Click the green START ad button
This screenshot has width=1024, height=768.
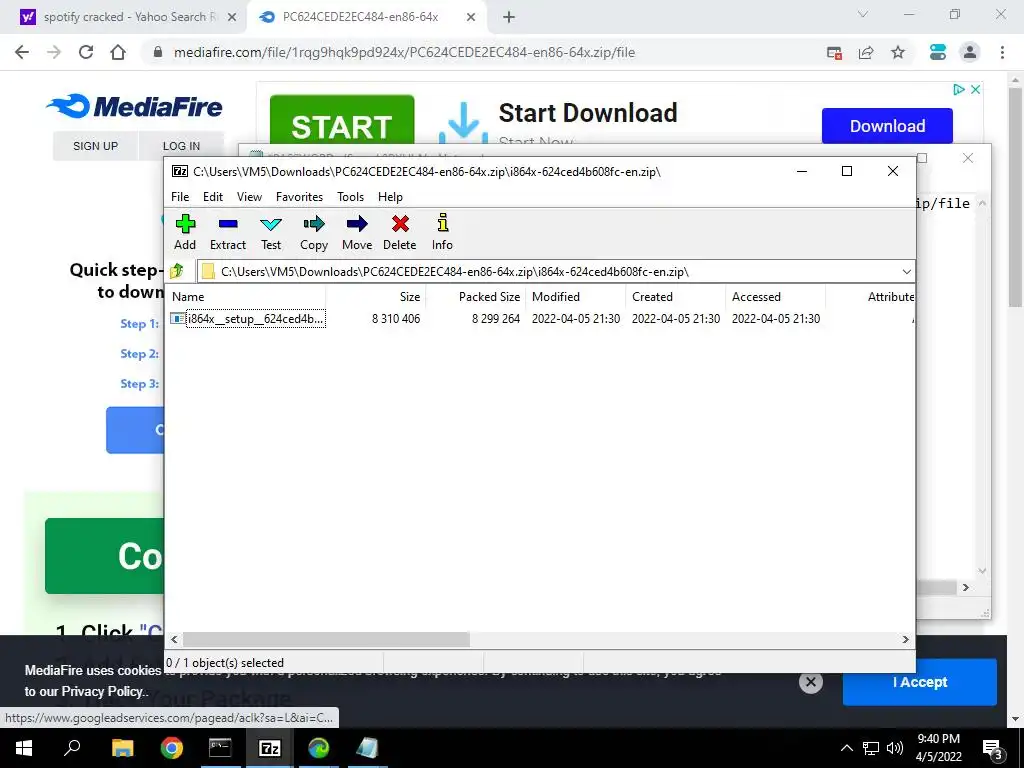pyautogui.click(x=342, y=120)
